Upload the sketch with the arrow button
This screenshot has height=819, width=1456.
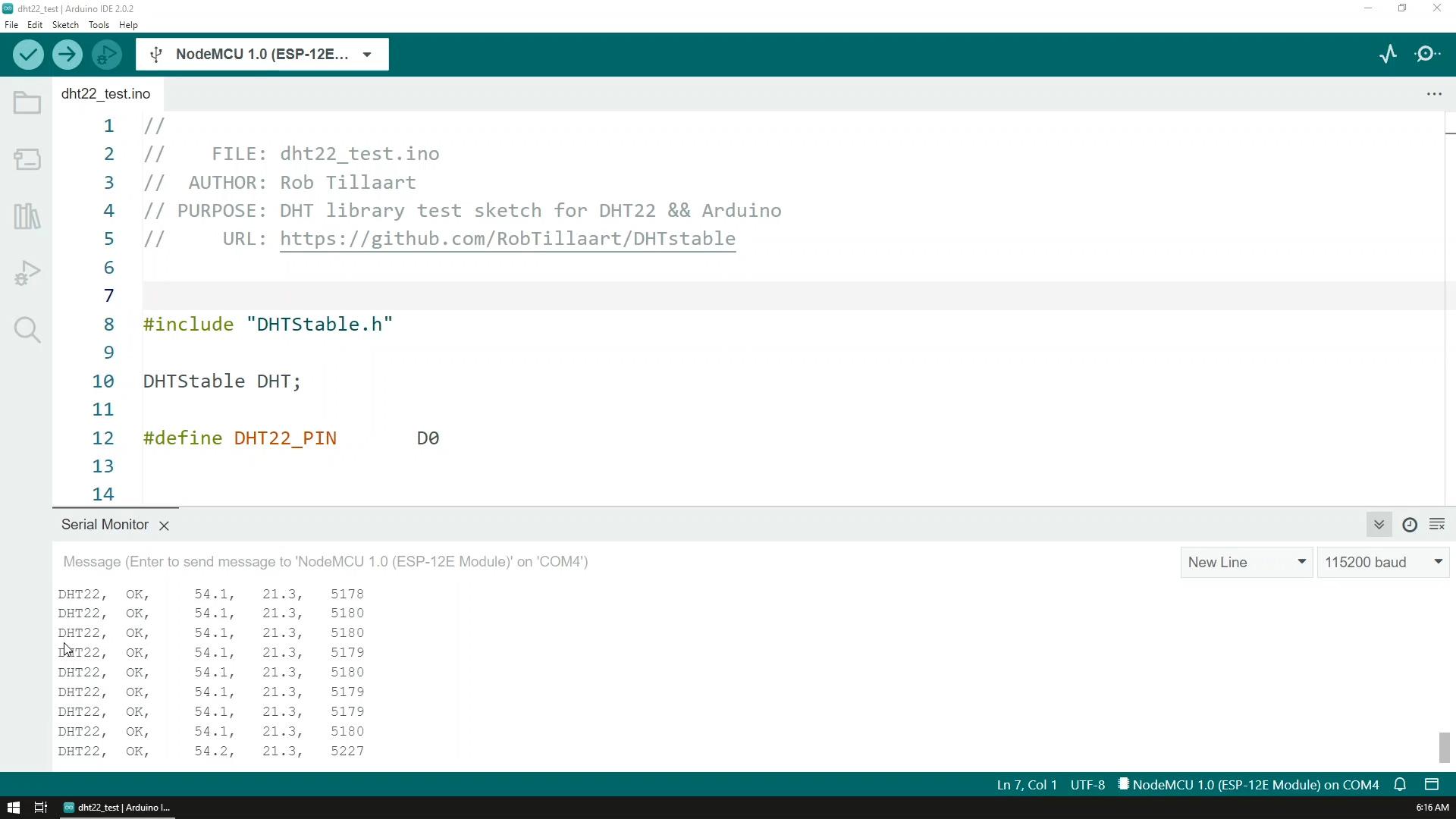point(67,55)
